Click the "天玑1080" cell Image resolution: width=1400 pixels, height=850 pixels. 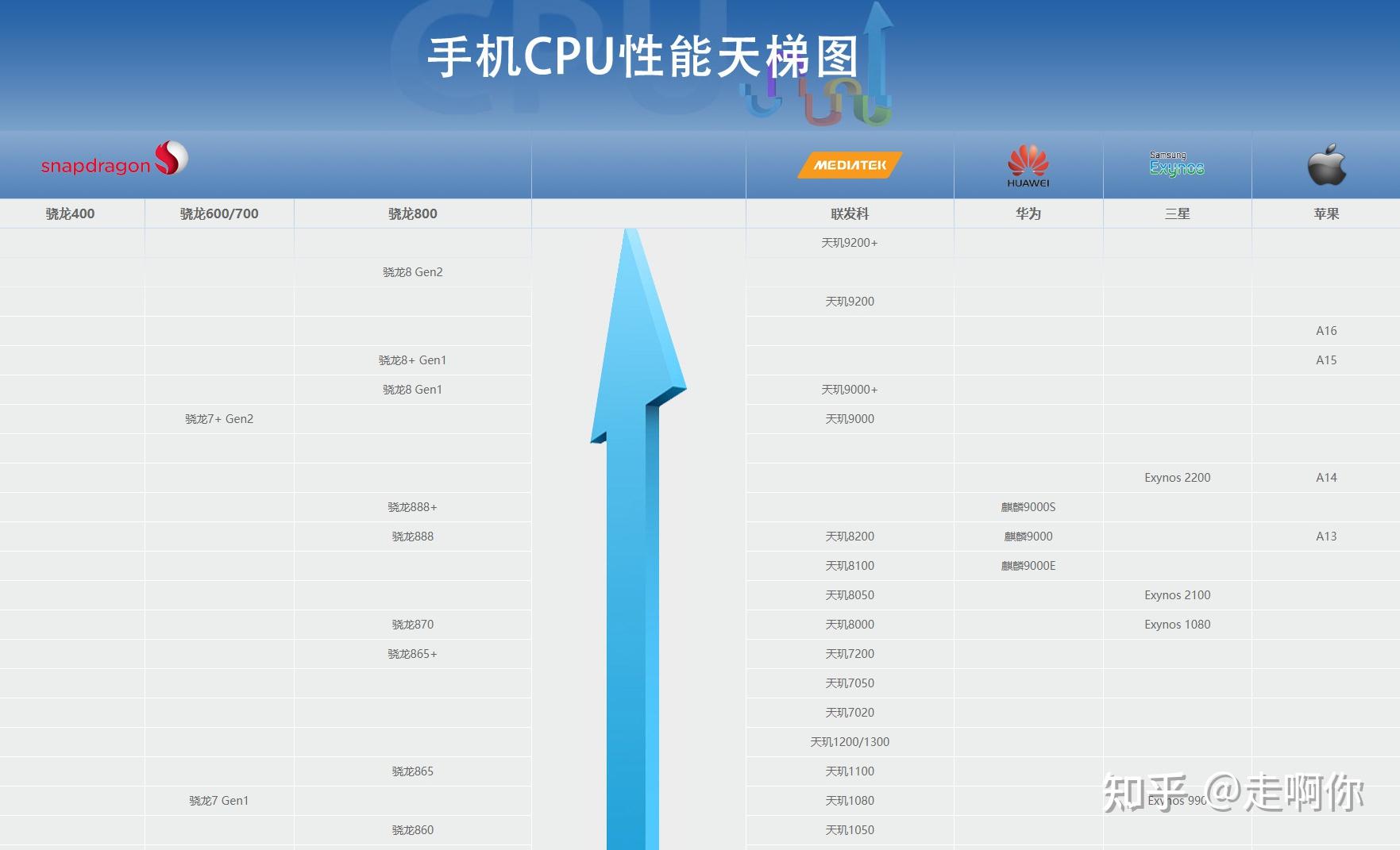coord(850,801)
